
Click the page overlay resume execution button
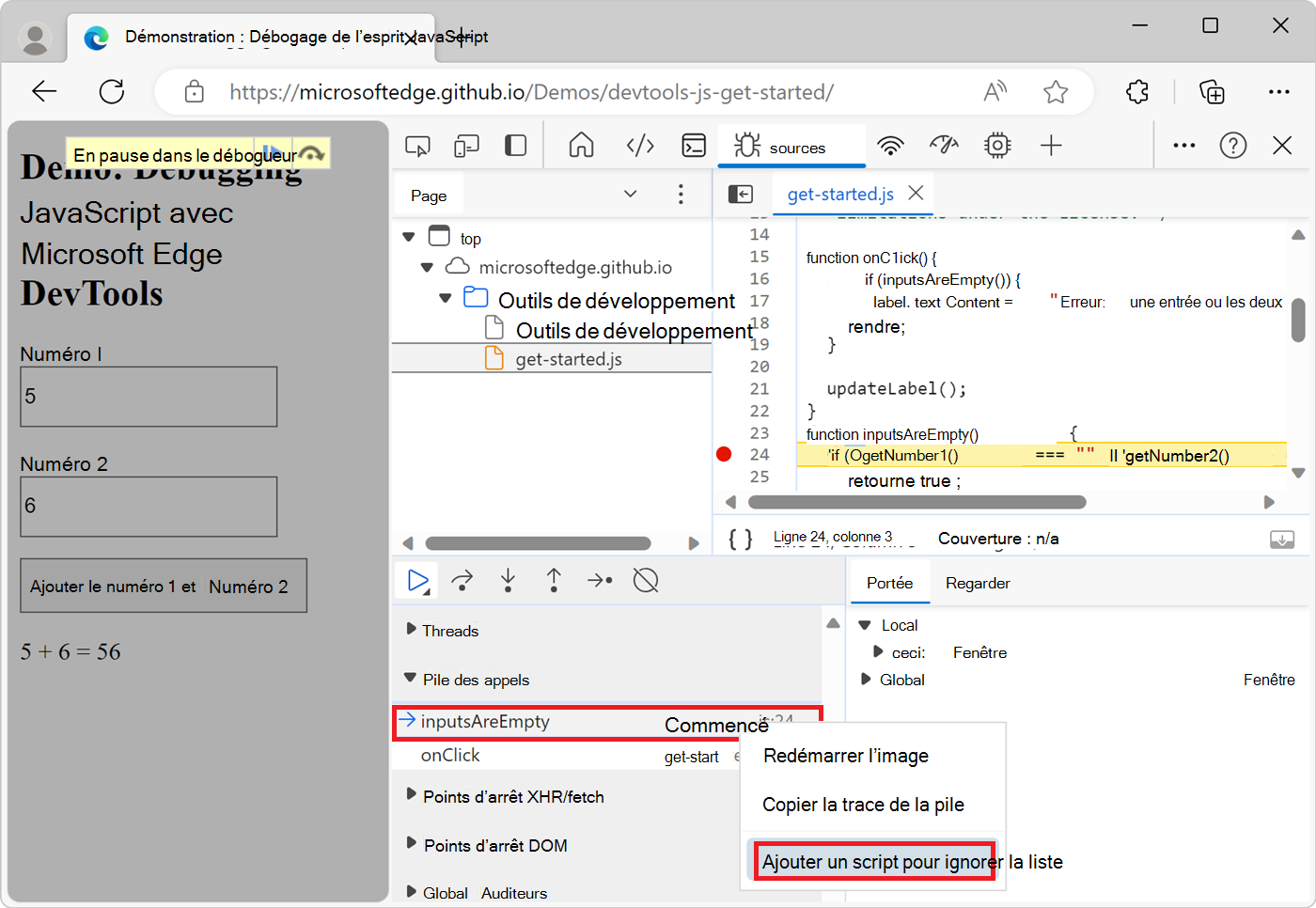point(272,153)
